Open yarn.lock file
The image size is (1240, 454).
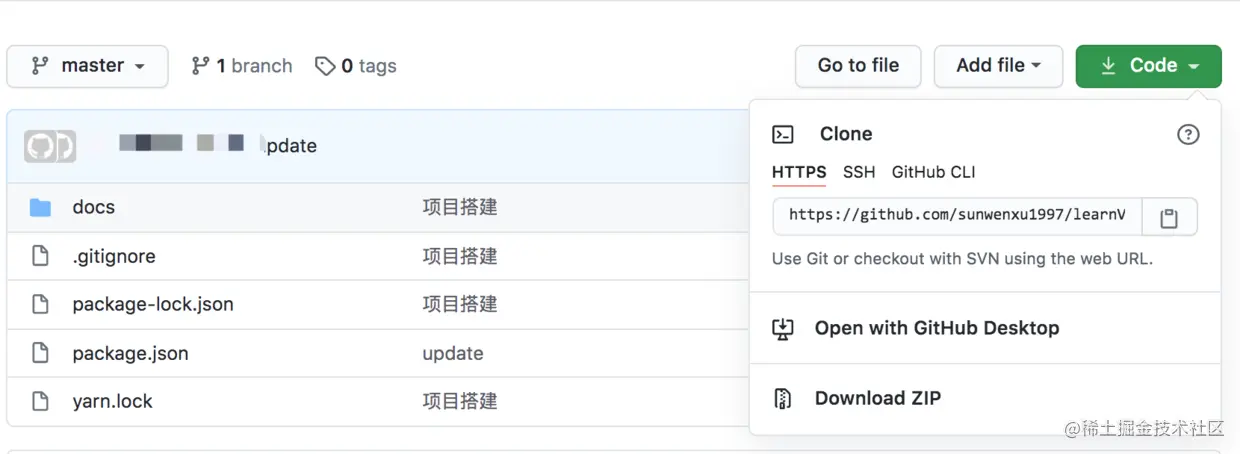point(113,401)
